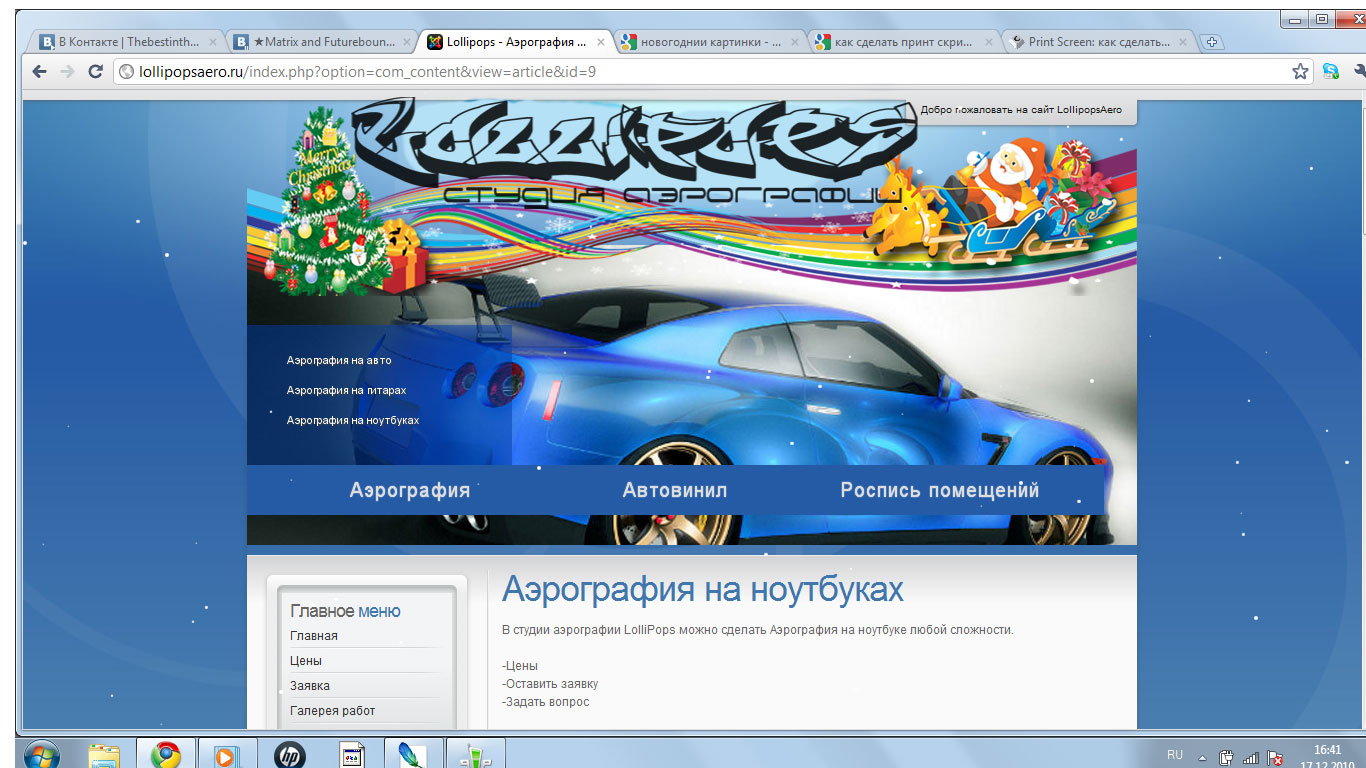Click the 'Аэрография на авто' link
This screenshot has width=1366, height=768.
339,360
